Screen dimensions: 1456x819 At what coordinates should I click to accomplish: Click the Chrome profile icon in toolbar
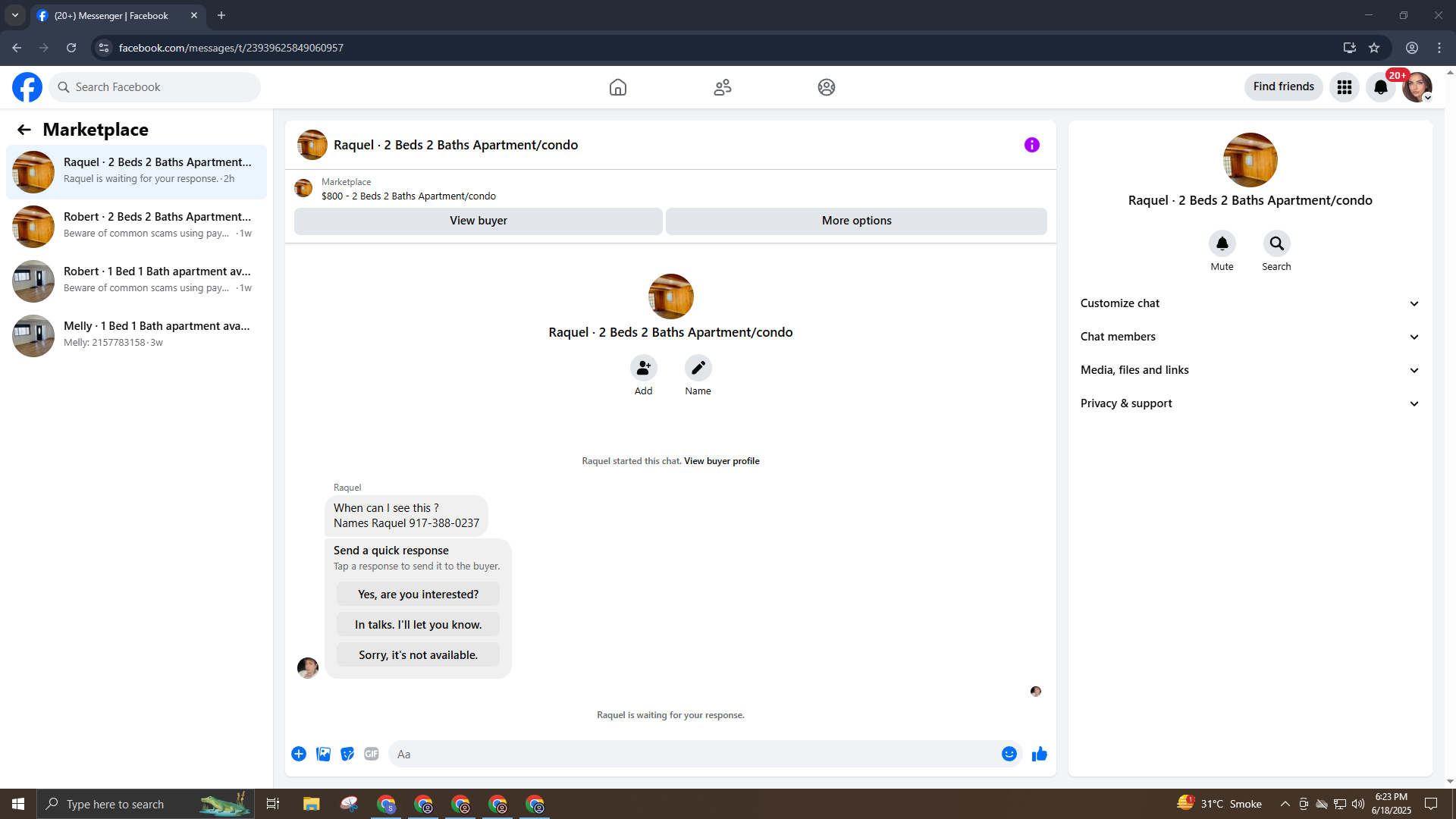1412,48
